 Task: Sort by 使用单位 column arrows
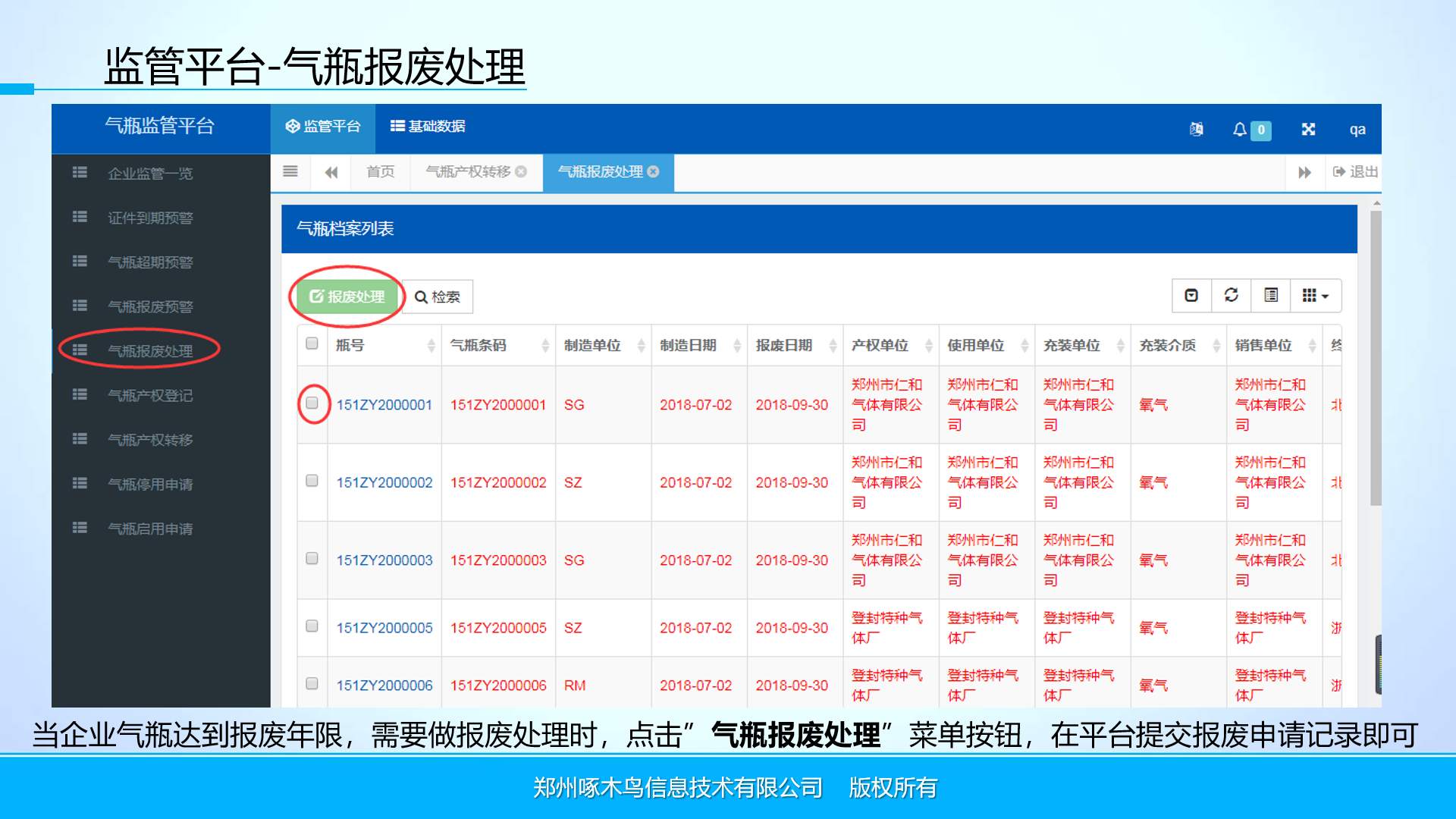(x=1025, y=346)
